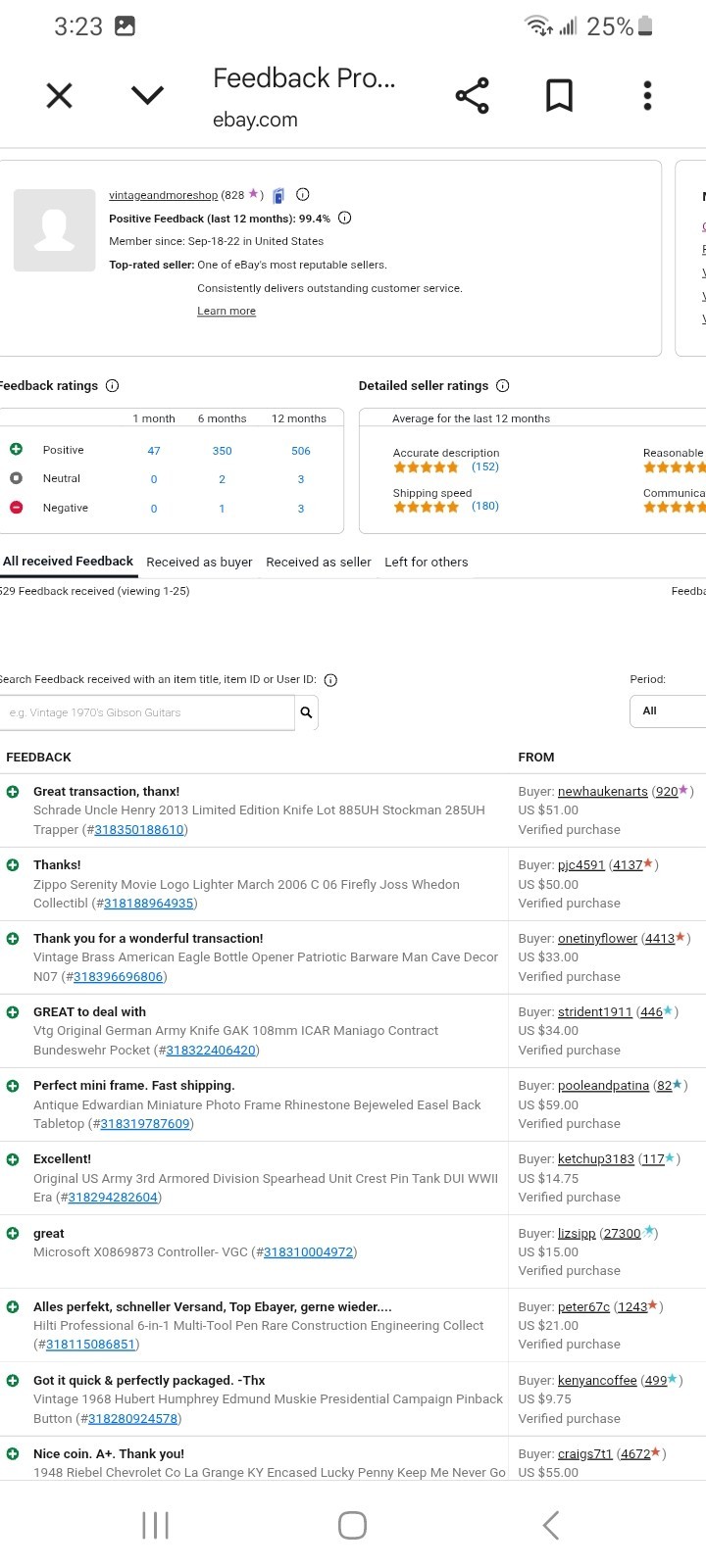The height and width of the screenshot is (1568, 706).
Task: Show info about Positive Feedback percentage
Action: (x=344, y=218)
